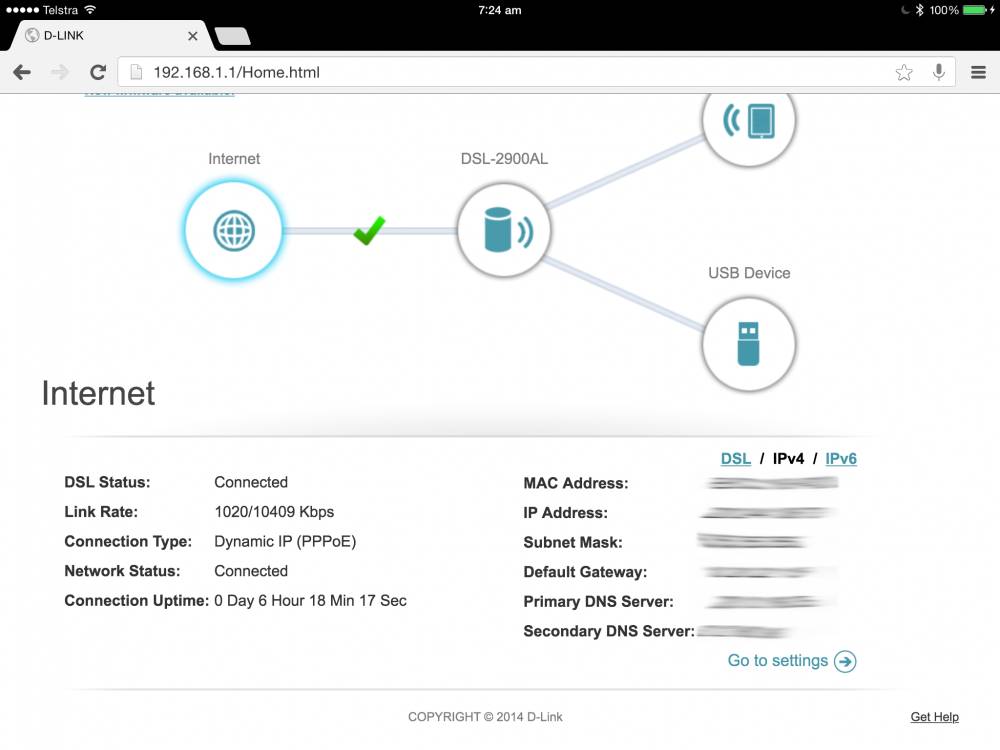Click the Default Gateway label

(x=585, y=572)
